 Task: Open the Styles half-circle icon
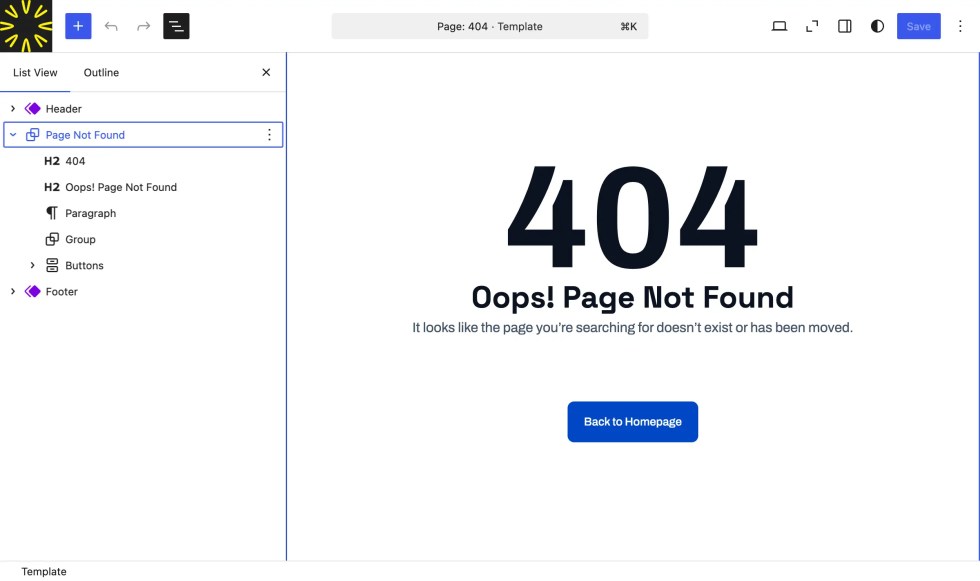tap(878, 26)
